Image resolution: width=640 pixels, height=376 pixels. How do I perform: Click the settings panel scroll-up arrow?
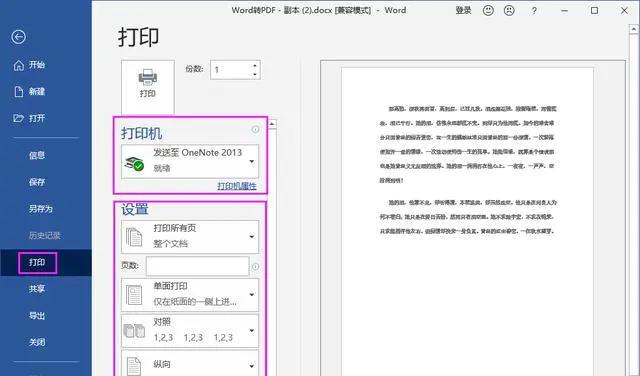pos(272,124)
